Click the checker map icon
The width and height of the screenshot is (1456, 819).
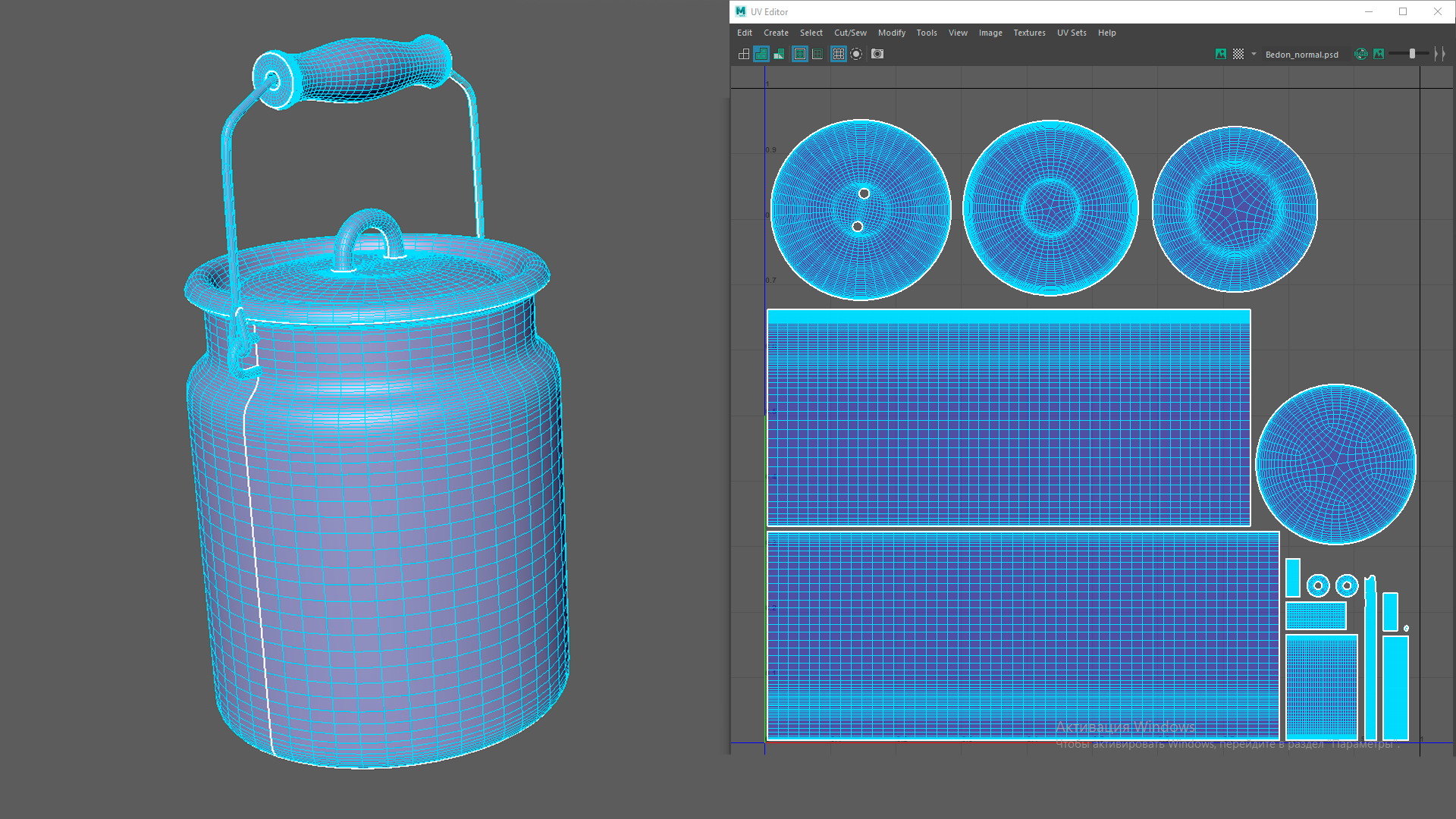coord(1238,54)
